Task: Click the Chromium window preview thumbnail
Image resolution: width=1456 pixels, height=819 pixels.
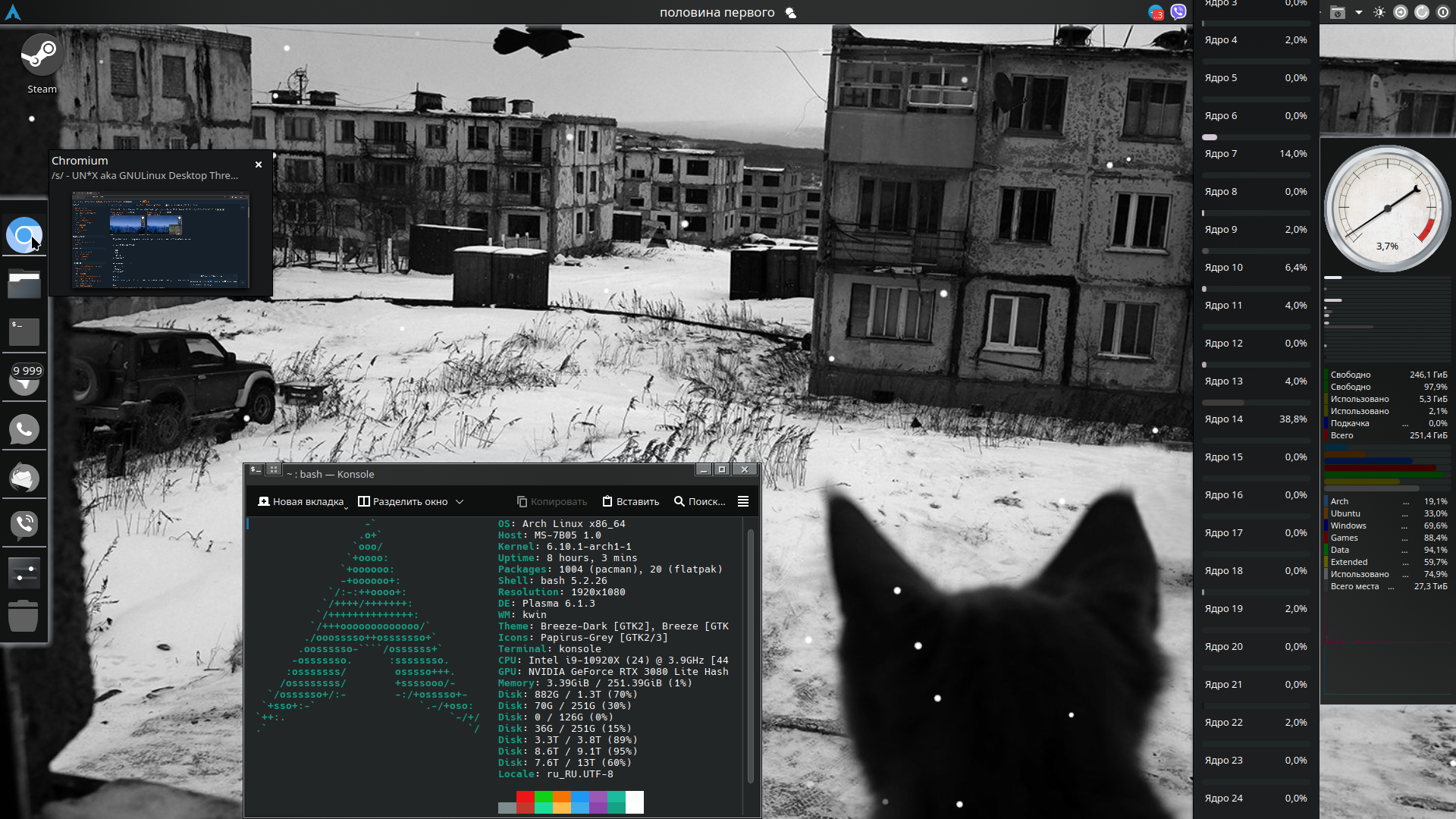Action: [161, 240]
